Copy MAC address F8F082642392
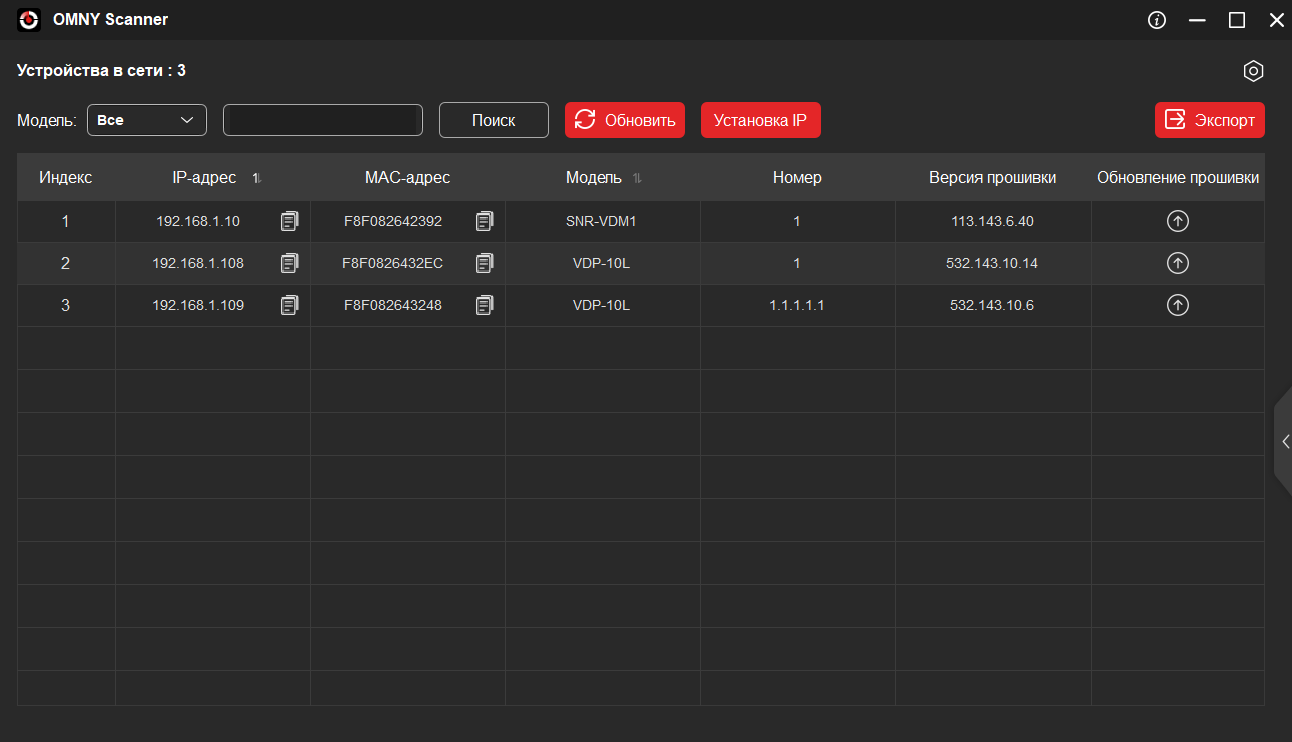Screen dimensions: 1292x742 484,221
